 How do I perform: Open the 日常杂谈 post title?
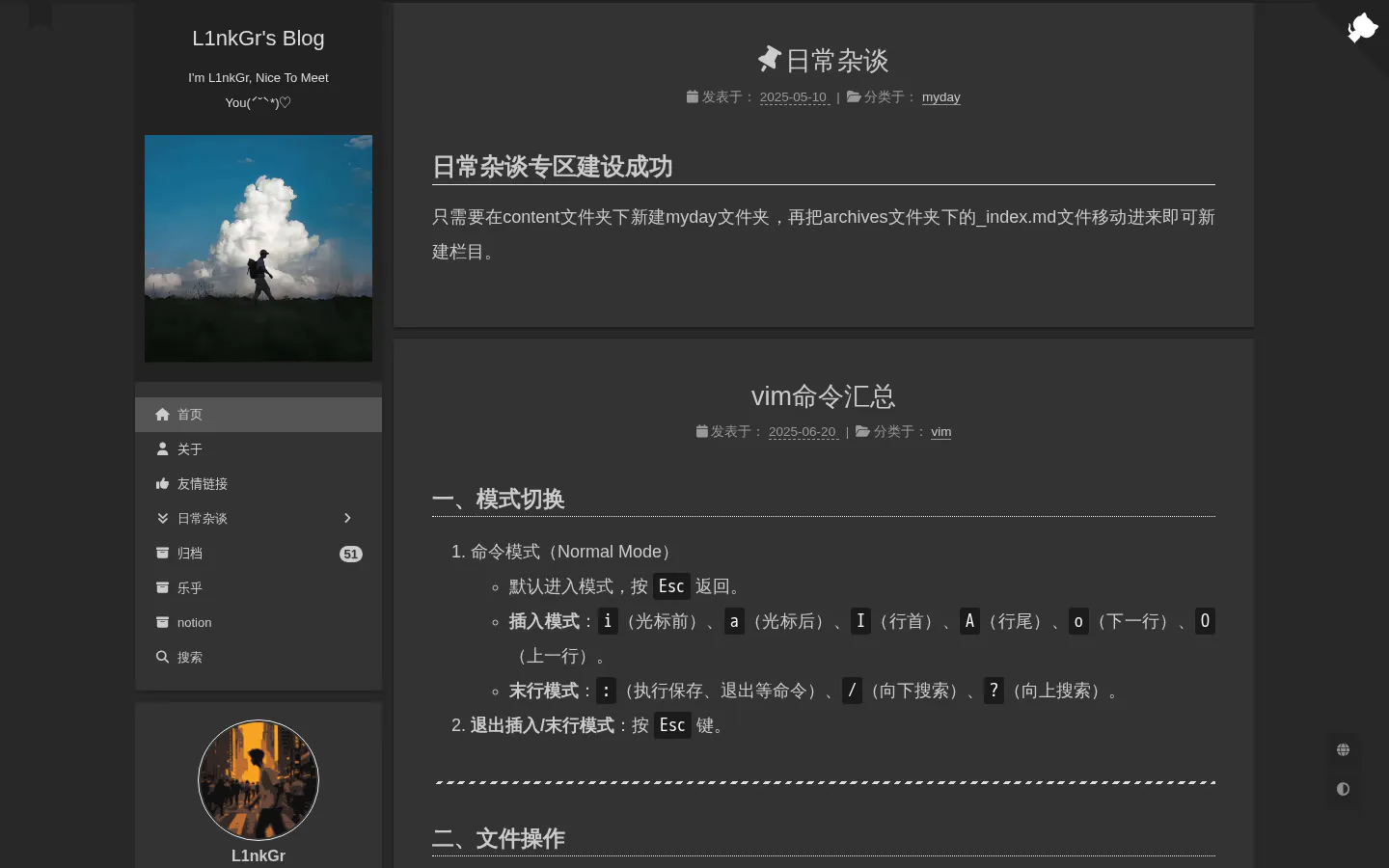pos(837,61)
